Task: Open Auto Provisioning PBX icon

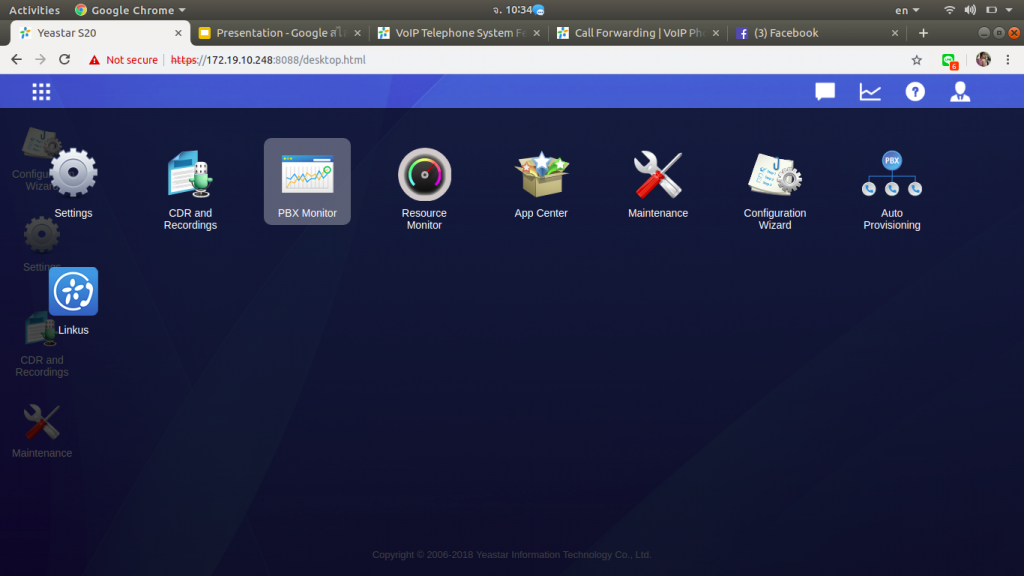Action: click(x=891, y=174)
